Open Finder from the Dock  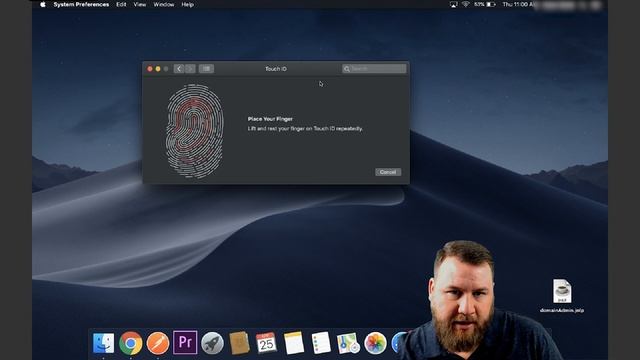point(103,342)
